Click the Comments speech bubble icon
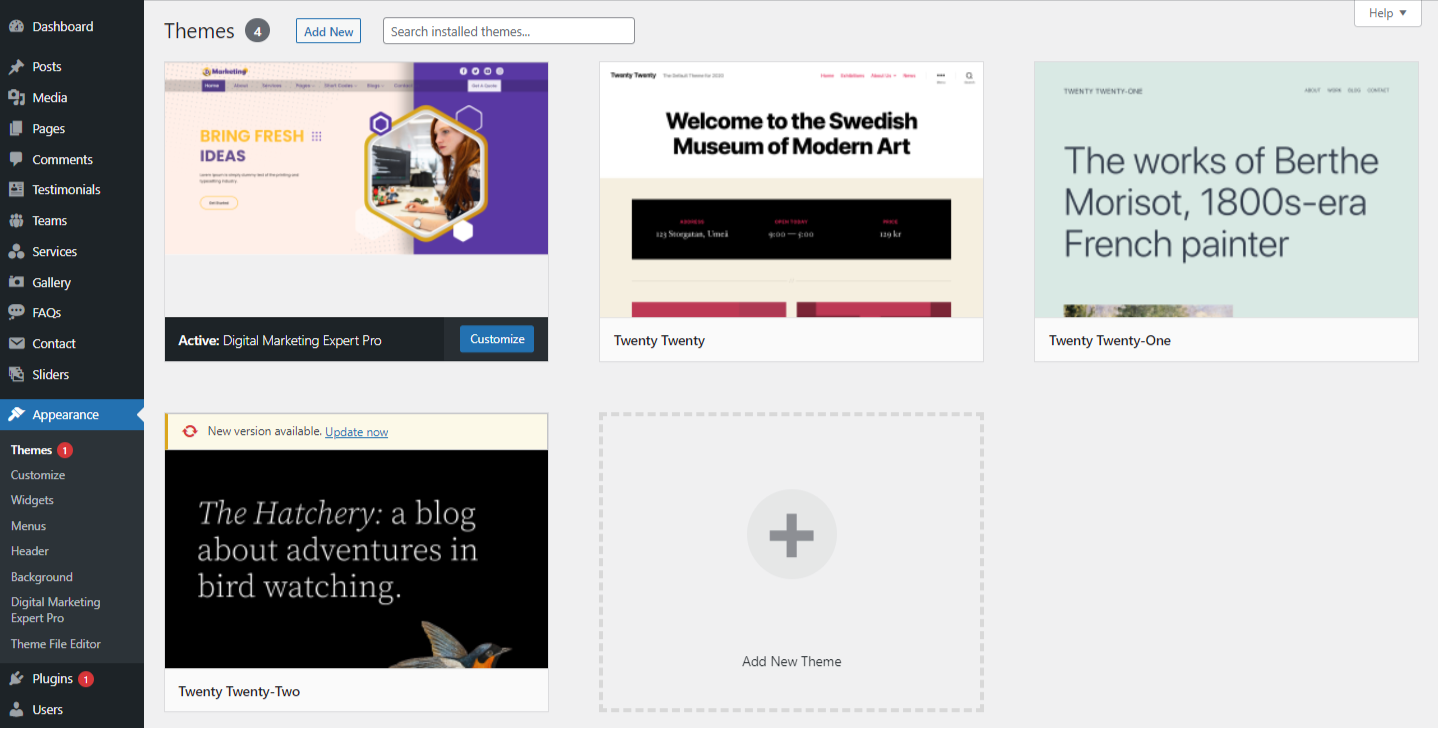The height and width of the screenshot is (734, 1438). (16, 160)
